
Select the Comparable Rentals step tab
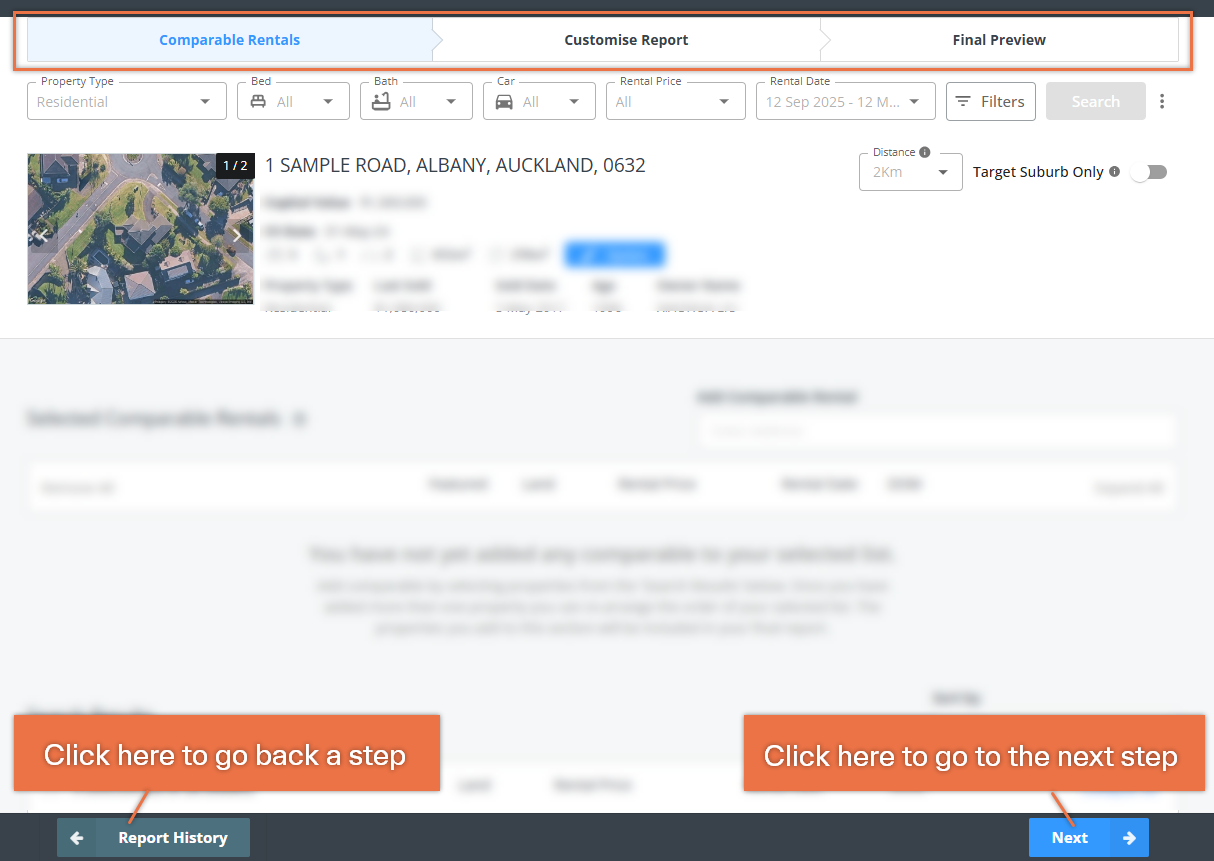point(230,40)
